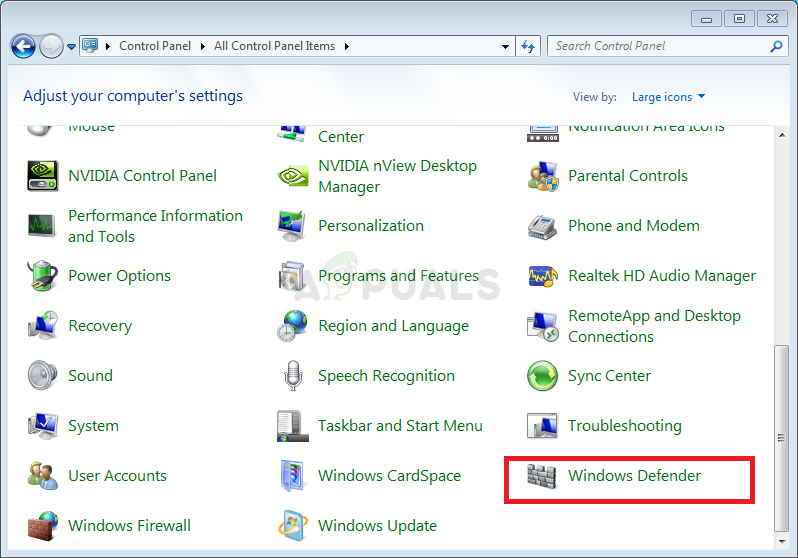Screen dimensions: 798x558
Task: Expand arrow after Control Panel breadcrumb
Action: tap(203, 46)
